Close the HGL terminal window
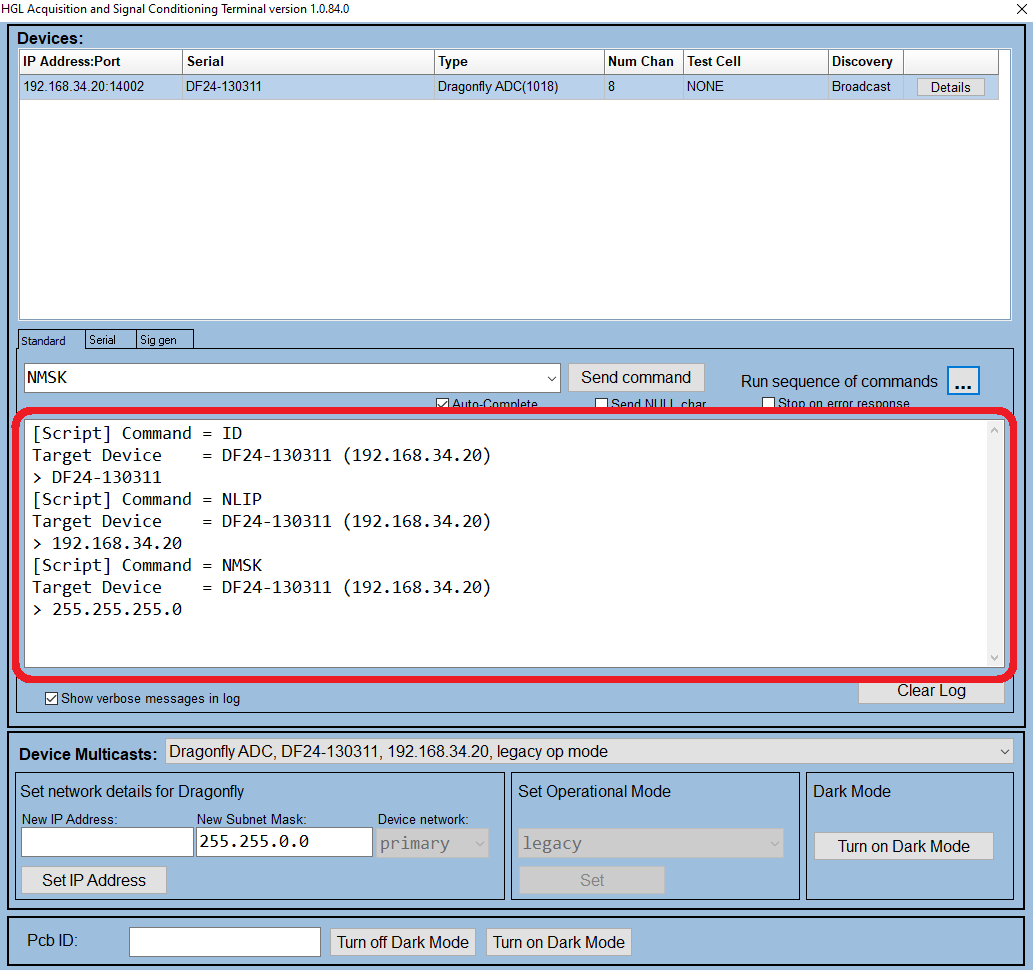Viewport: 1033px width, 970px height. pyautogui.click(x=1021, y=9)
